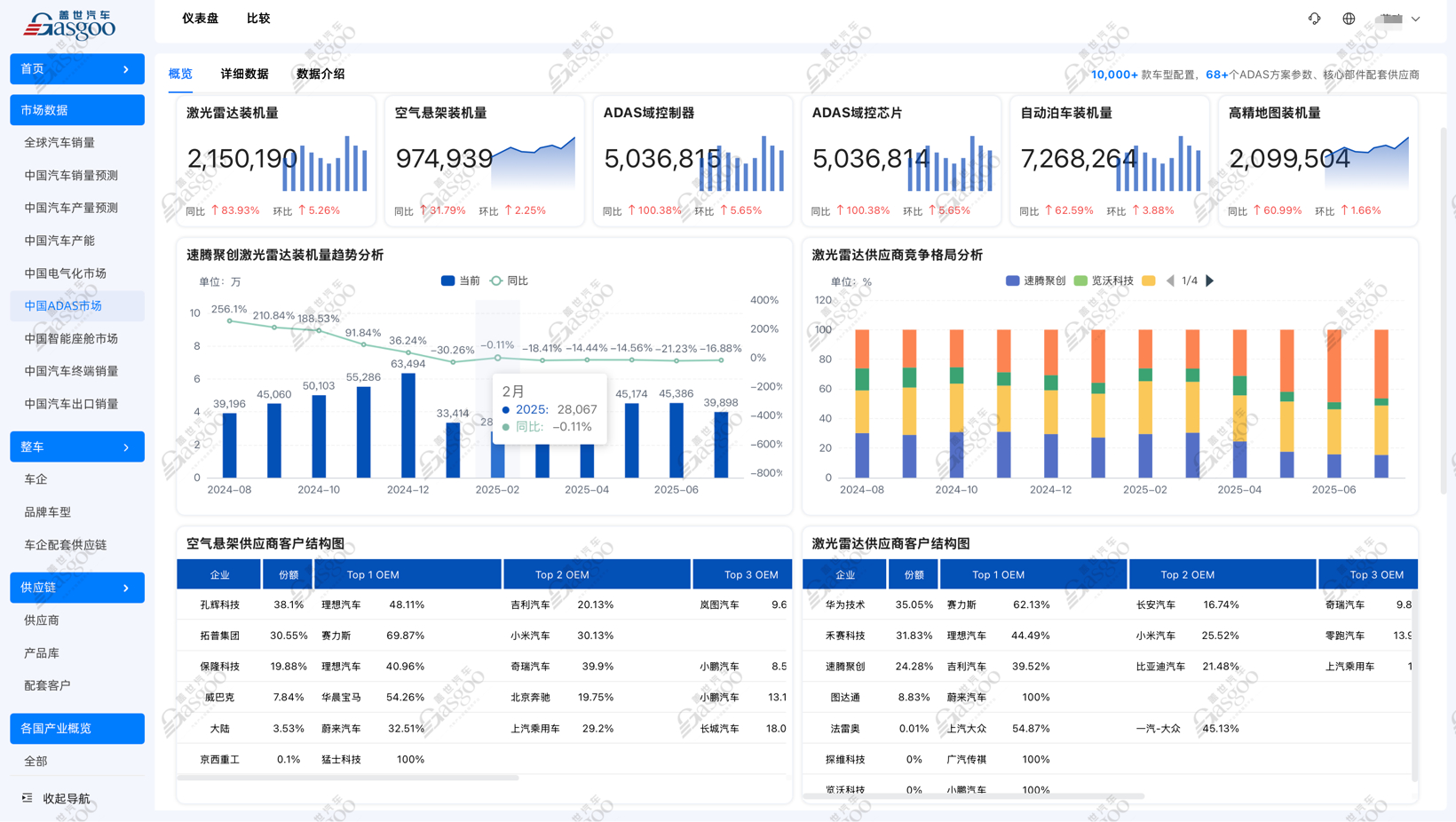
Task: Open 品牌车型 in sidebar
Action: [x=48, y=512]
